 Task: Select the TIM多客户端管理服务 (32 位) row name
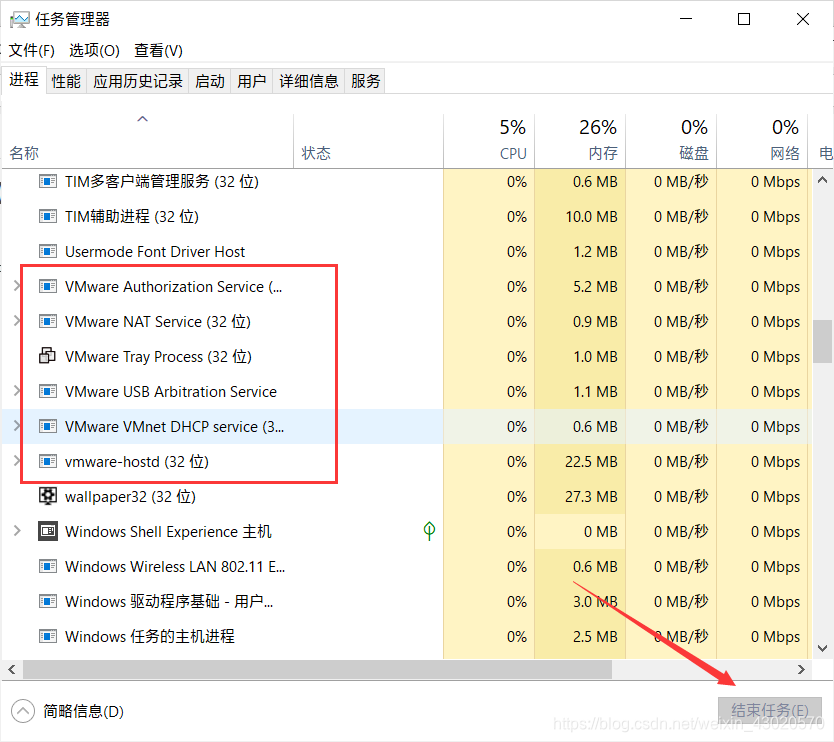[162, 182]
